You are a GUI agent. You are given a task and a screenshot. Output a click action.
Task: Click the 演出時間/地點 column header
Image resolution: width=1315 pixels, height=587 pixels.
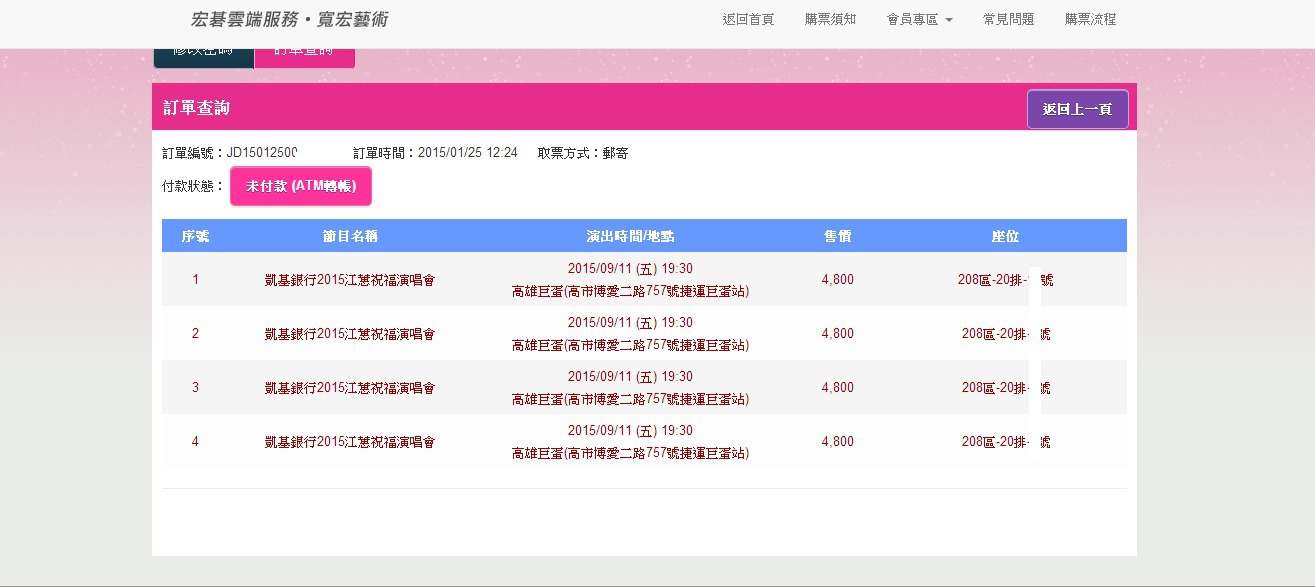point(630,236)
